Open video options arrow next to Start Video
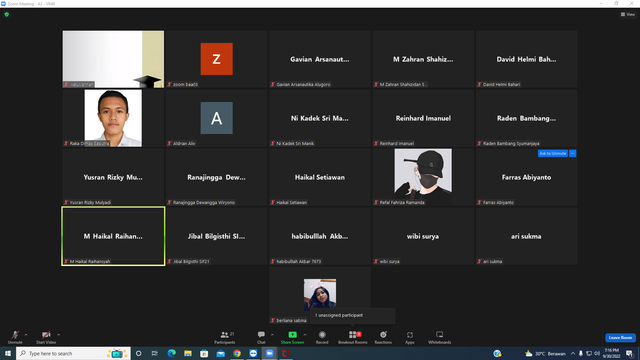This screenshot has width=640, height=360. pos(58,335)
